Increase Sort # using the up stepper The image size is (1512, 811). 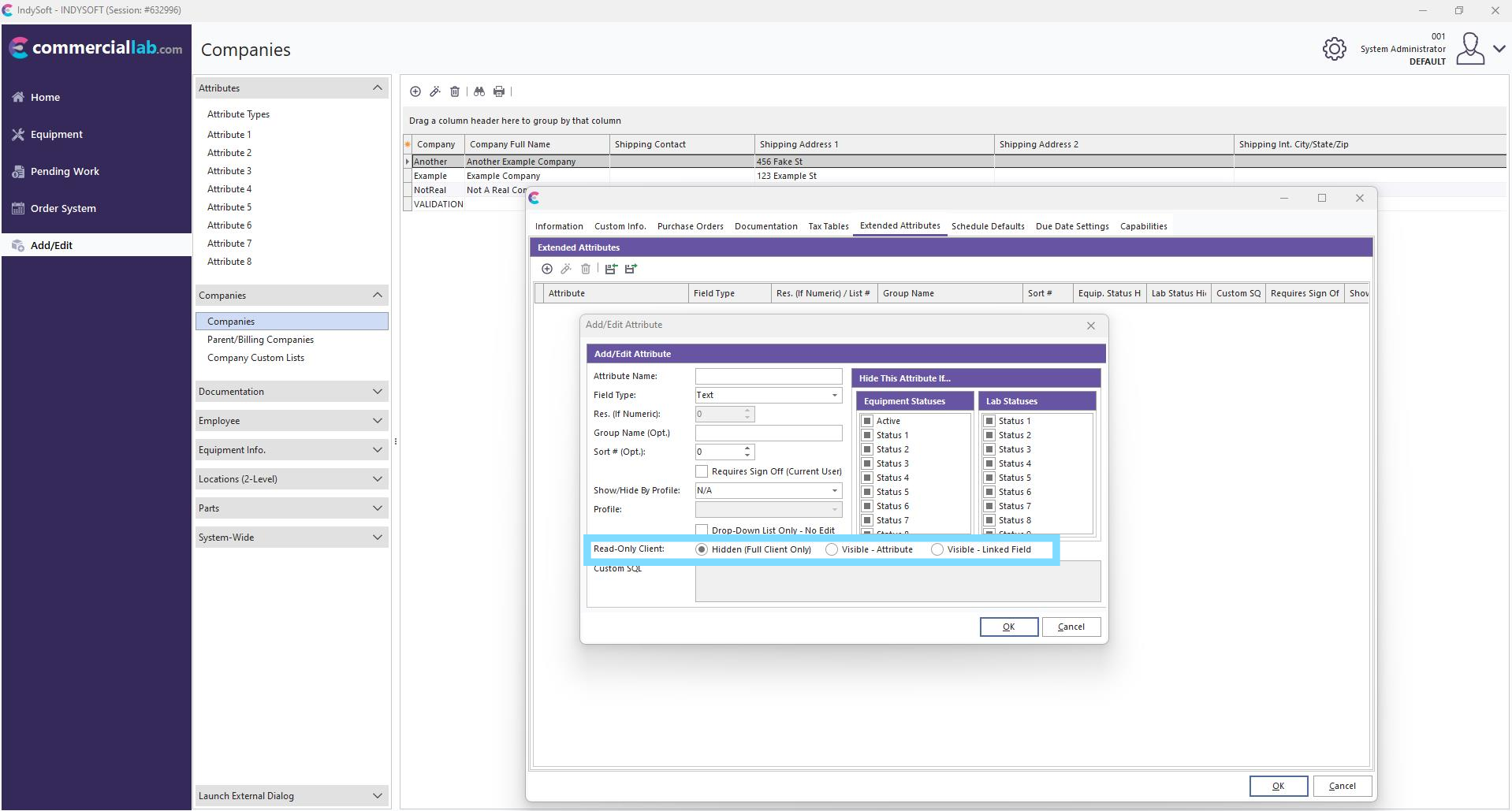click(747, 448)
